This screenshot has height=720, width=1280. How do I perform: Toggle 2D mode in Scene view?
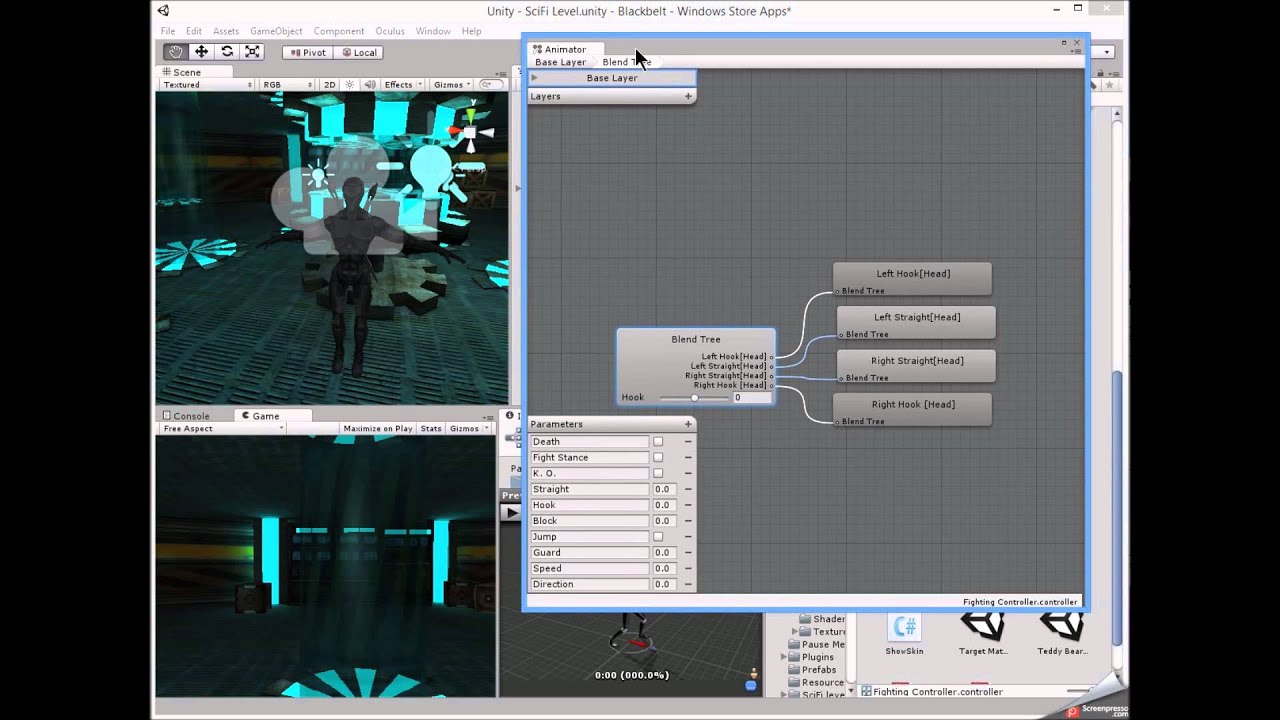click(329, 85)
